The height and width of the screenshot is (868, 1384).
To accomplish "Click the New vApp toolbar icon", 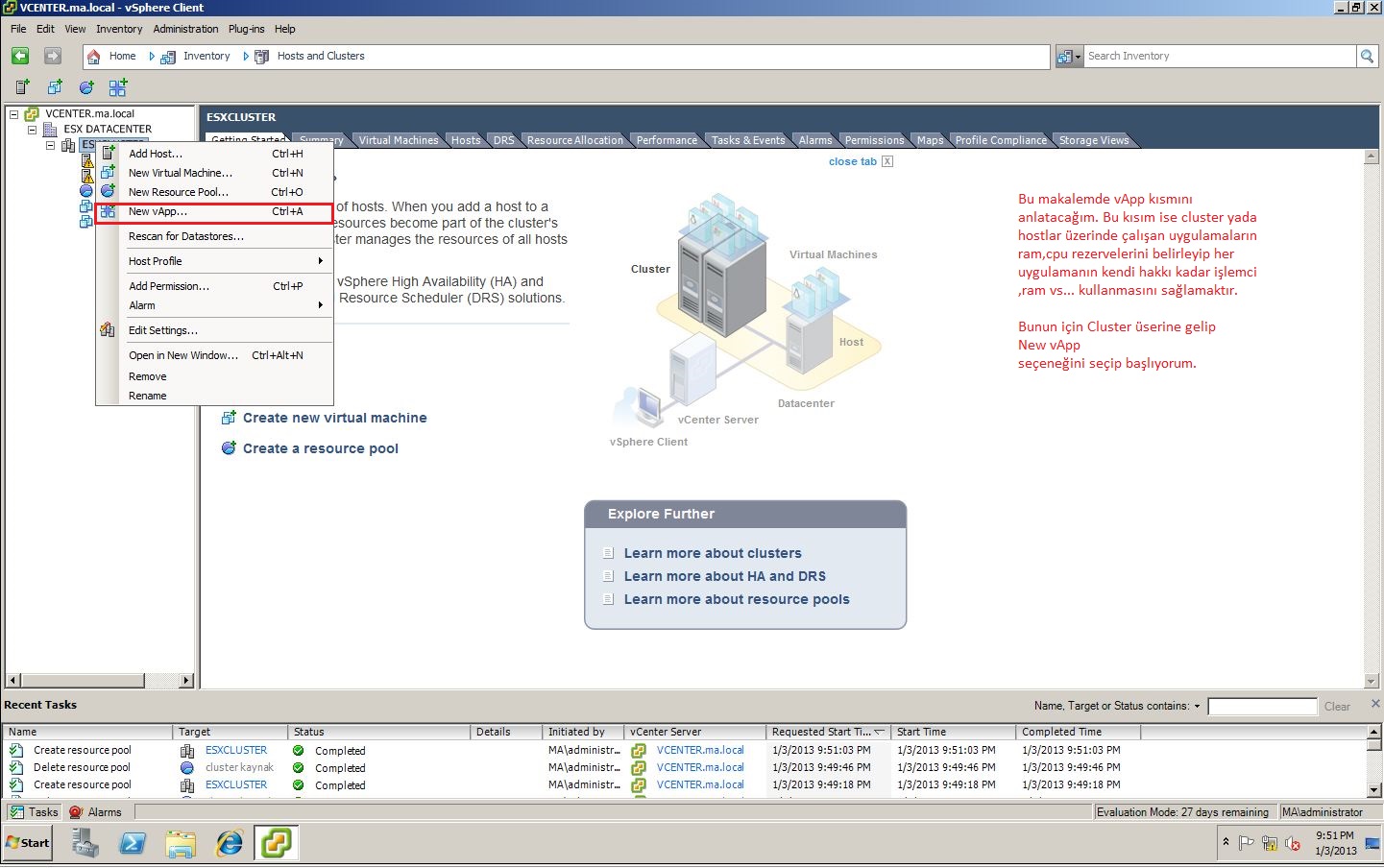I will (118, 87).
